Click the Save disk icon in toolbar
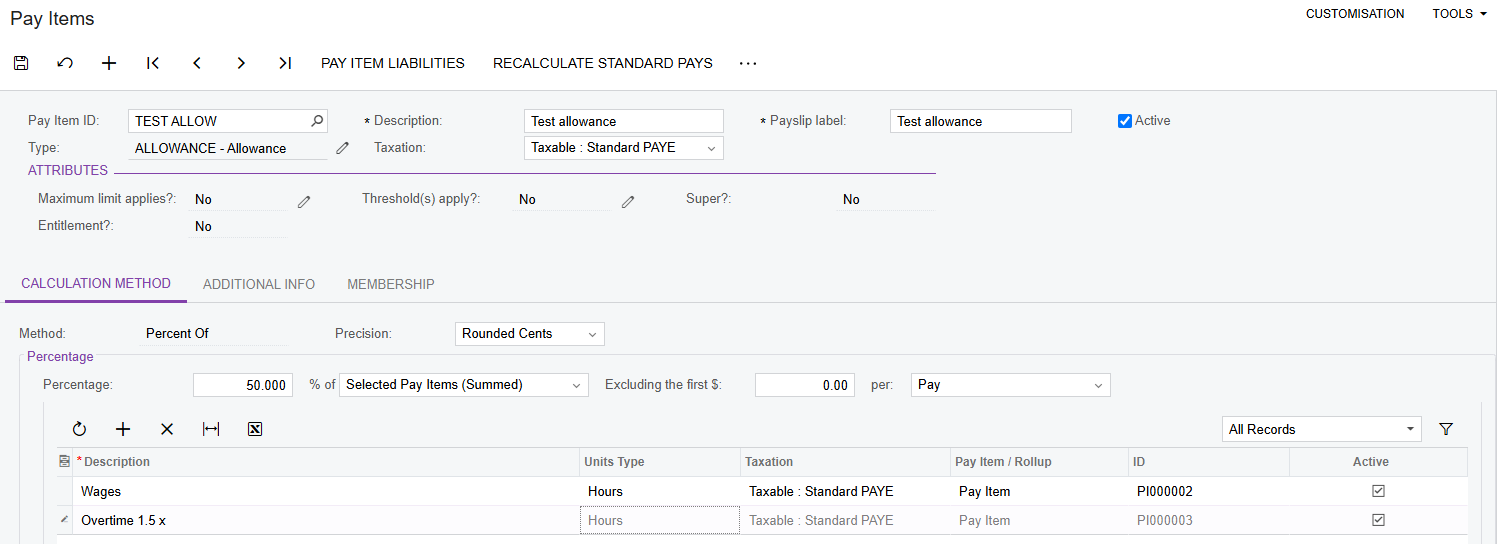Screen dimensions: 1498x544 click(x=21, y=63)
